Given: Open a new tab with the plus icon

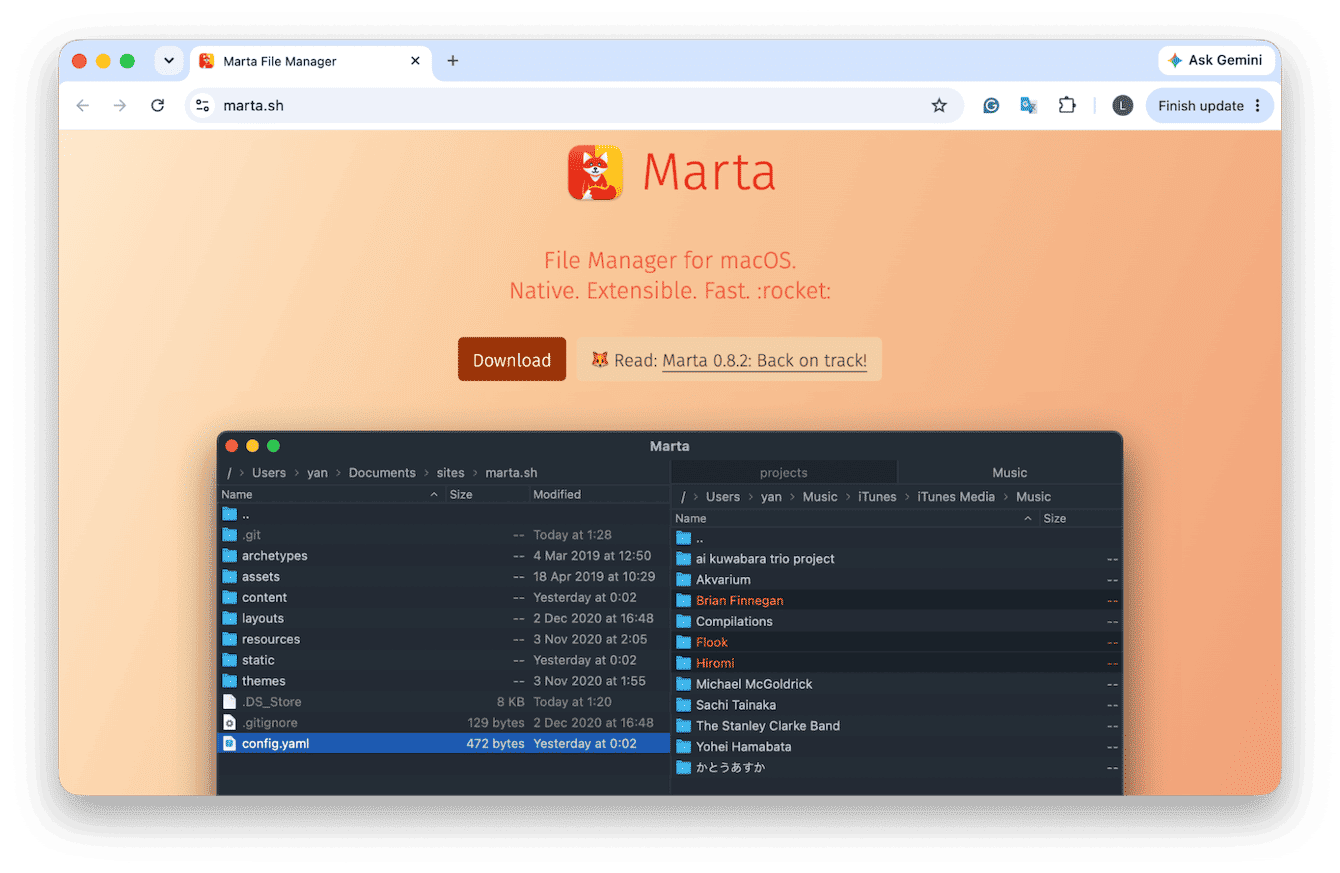Looking at the screenshot, I should click(x=452, y=61).
